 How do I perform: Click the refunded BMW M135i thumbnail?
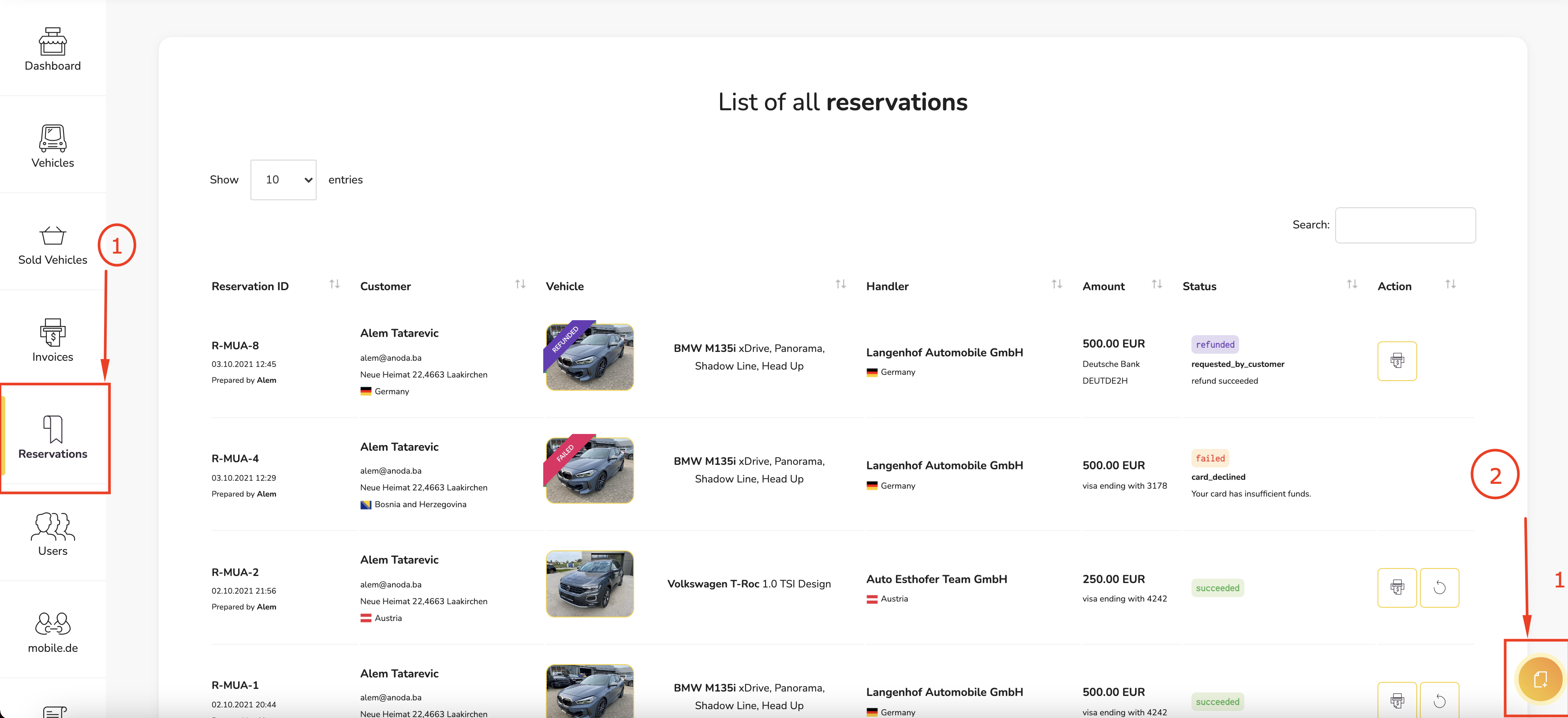pyautogui.click(x=589, y=357)
